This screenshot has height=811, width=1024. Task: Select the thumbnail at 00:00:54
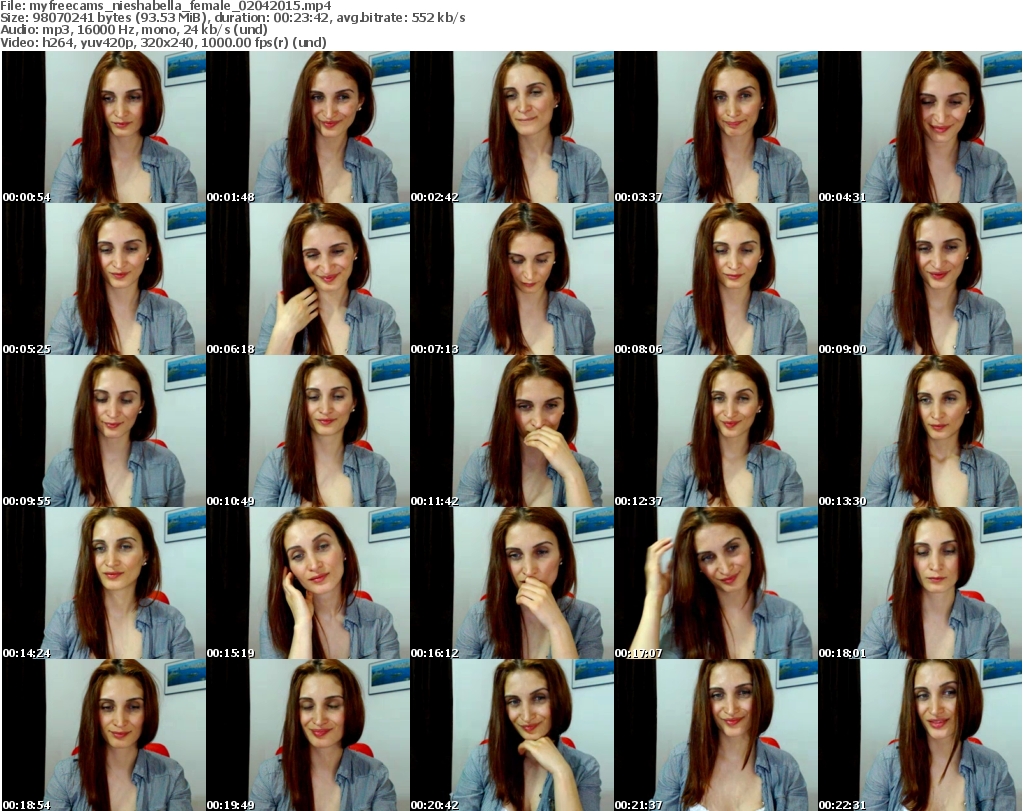click(104, 127)
